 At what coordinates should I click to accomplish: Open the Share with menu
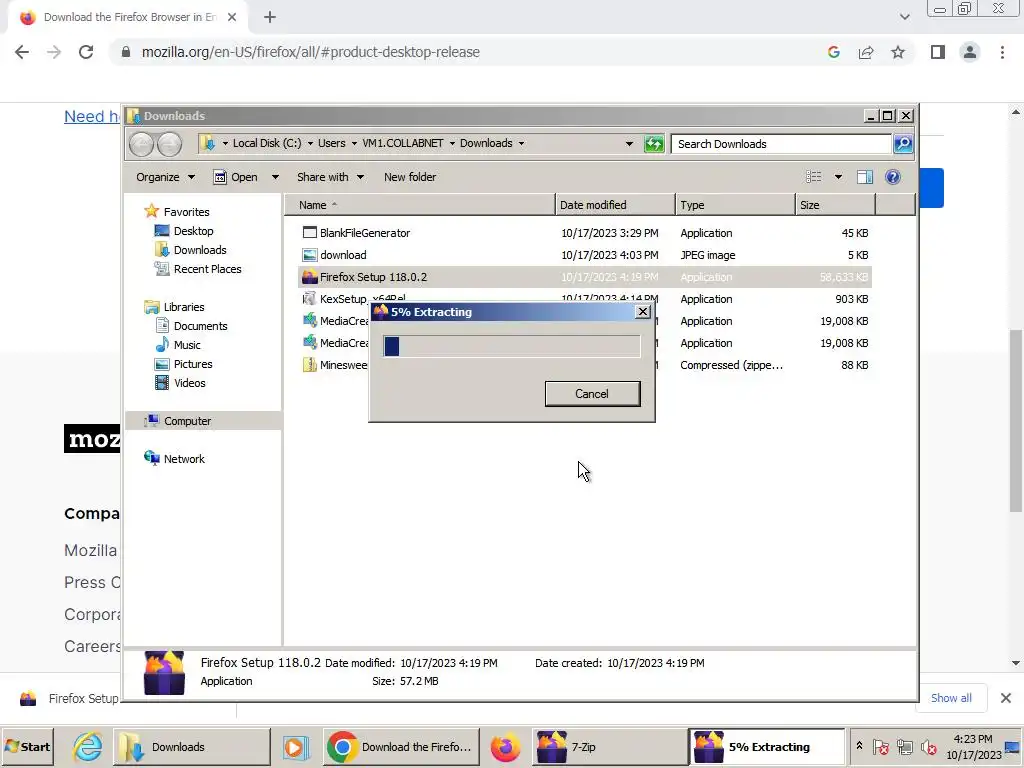[330, 177]
